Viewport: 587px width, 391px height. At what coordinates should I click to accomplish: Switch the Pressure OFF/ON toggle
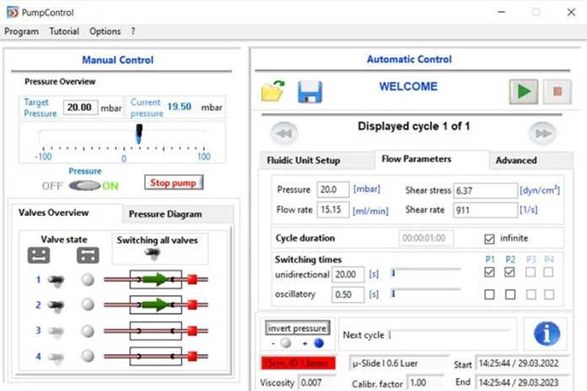coord(85,185)
